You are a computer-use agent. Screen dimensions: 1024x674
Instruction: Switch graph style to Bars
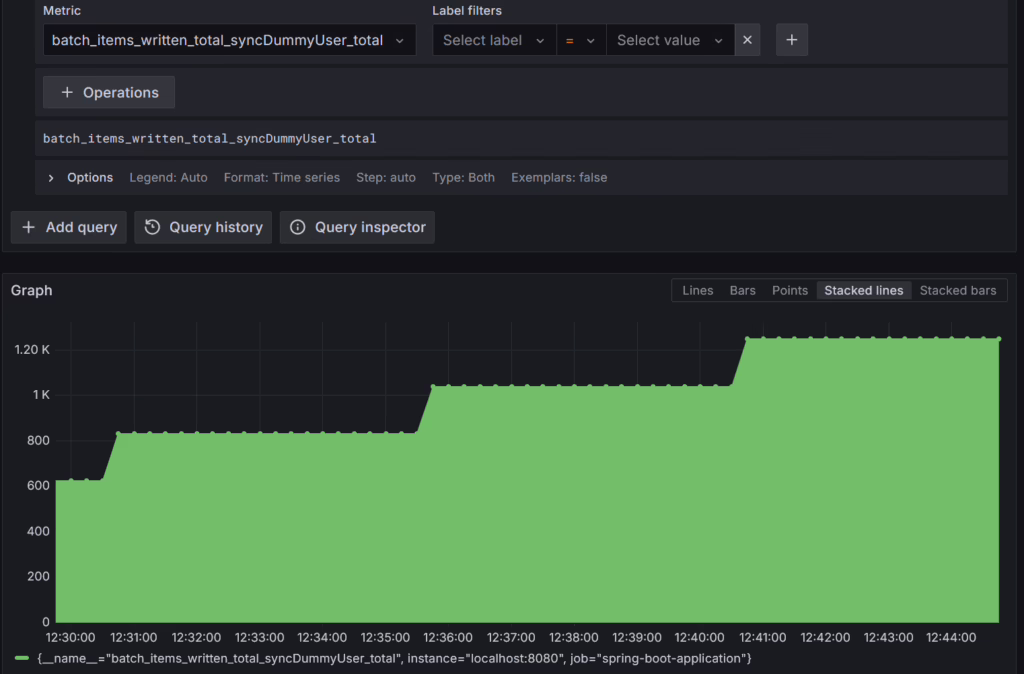(x=743, y=291)
